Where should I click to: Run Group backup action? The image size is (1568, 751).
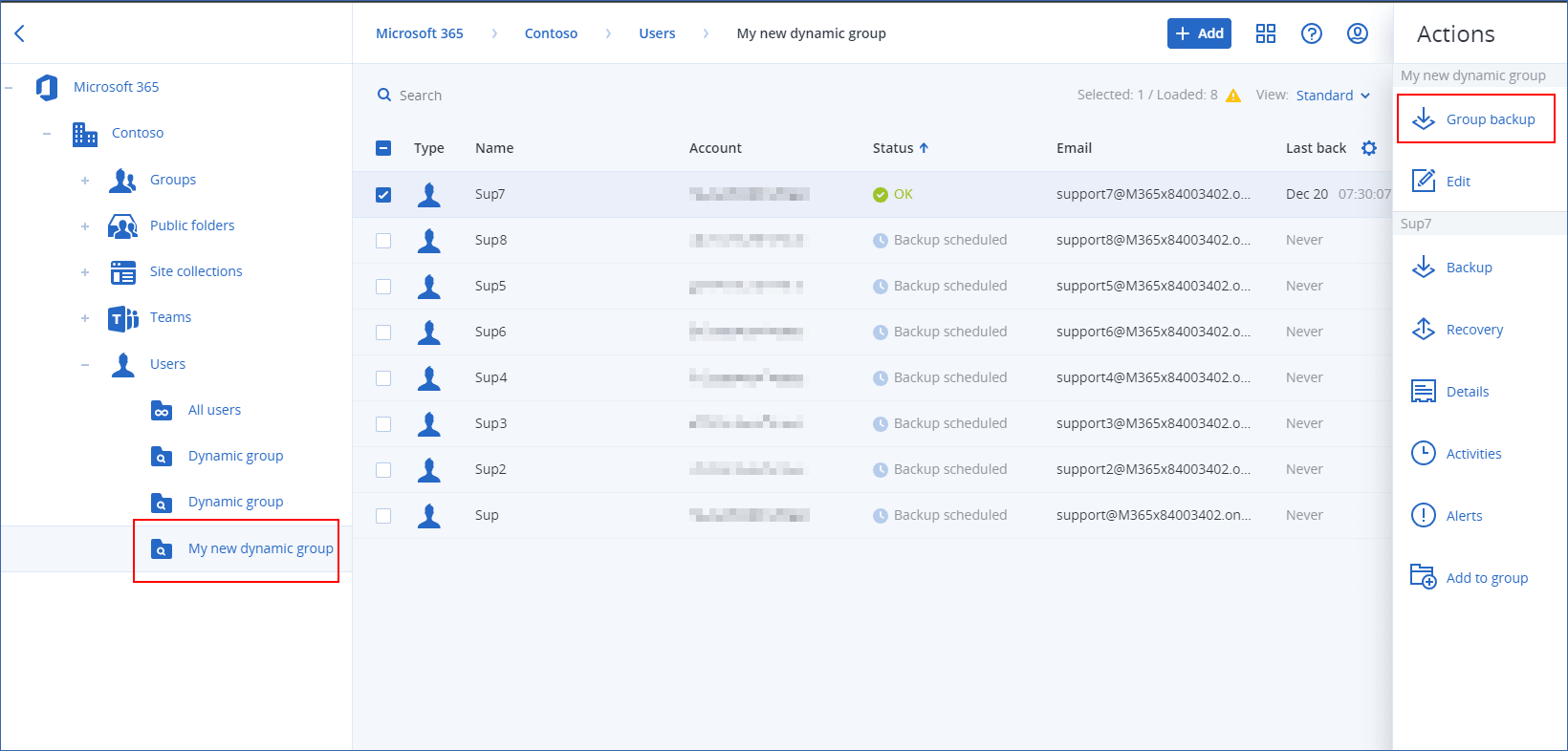click(1476, 119)
